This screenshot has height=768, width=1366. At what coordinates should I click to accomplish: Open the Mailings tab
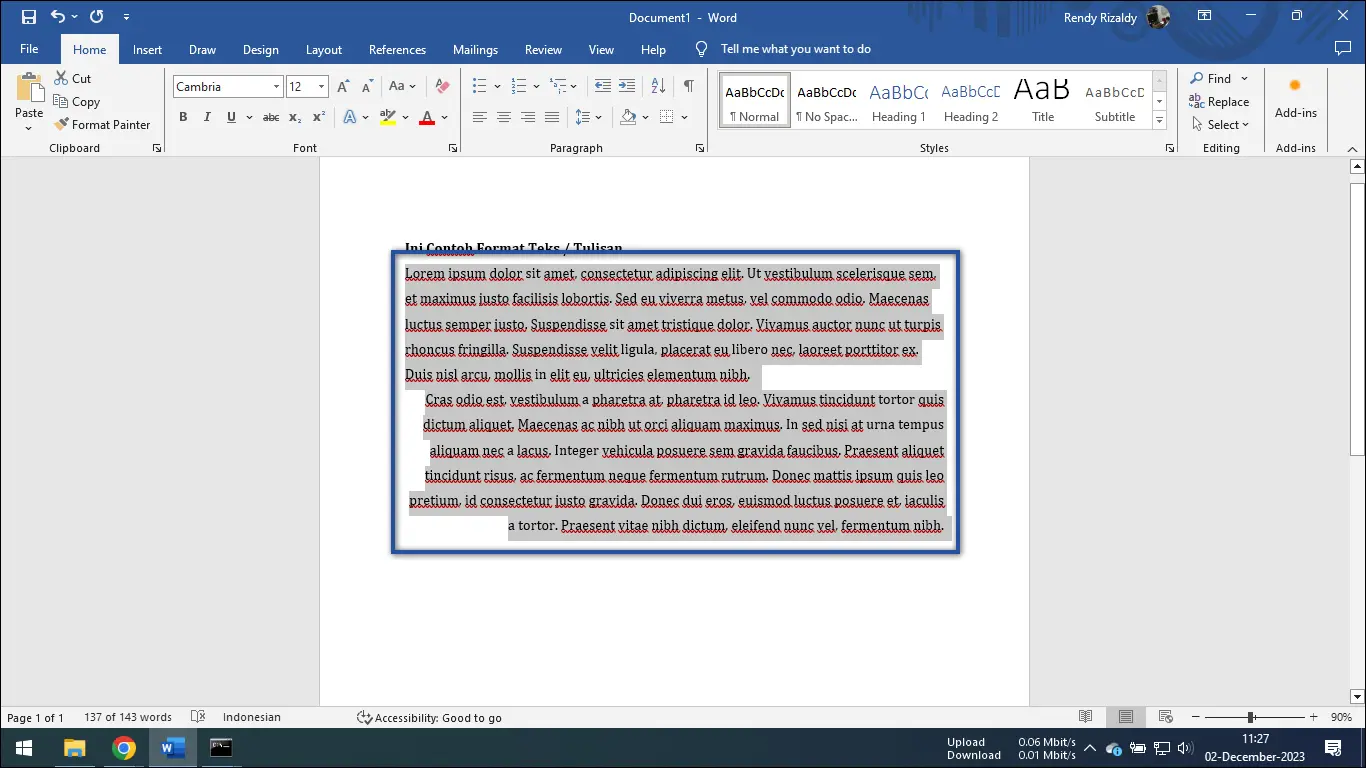(x=475, y=49)
